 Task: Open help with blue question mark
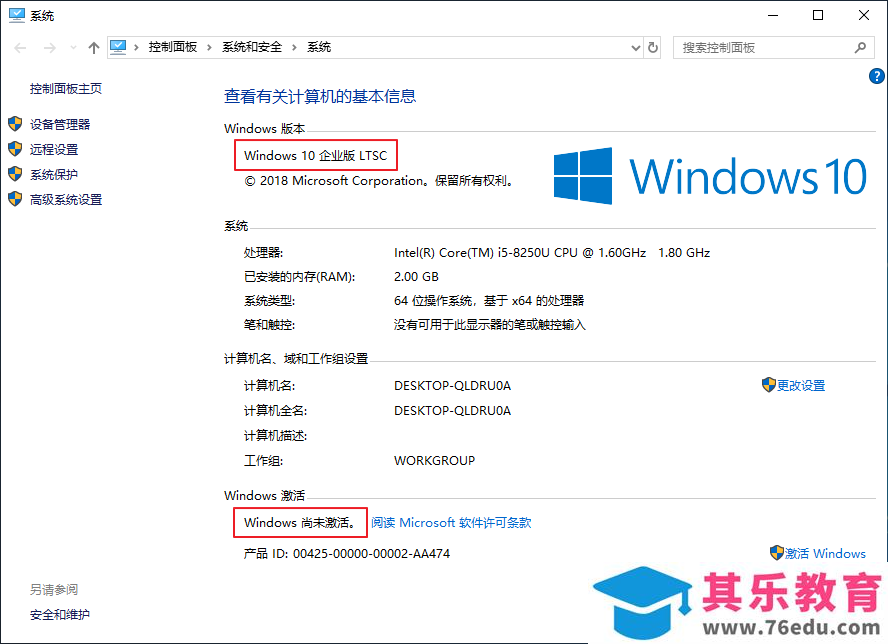pyautogui.click(x=877, y=75)
